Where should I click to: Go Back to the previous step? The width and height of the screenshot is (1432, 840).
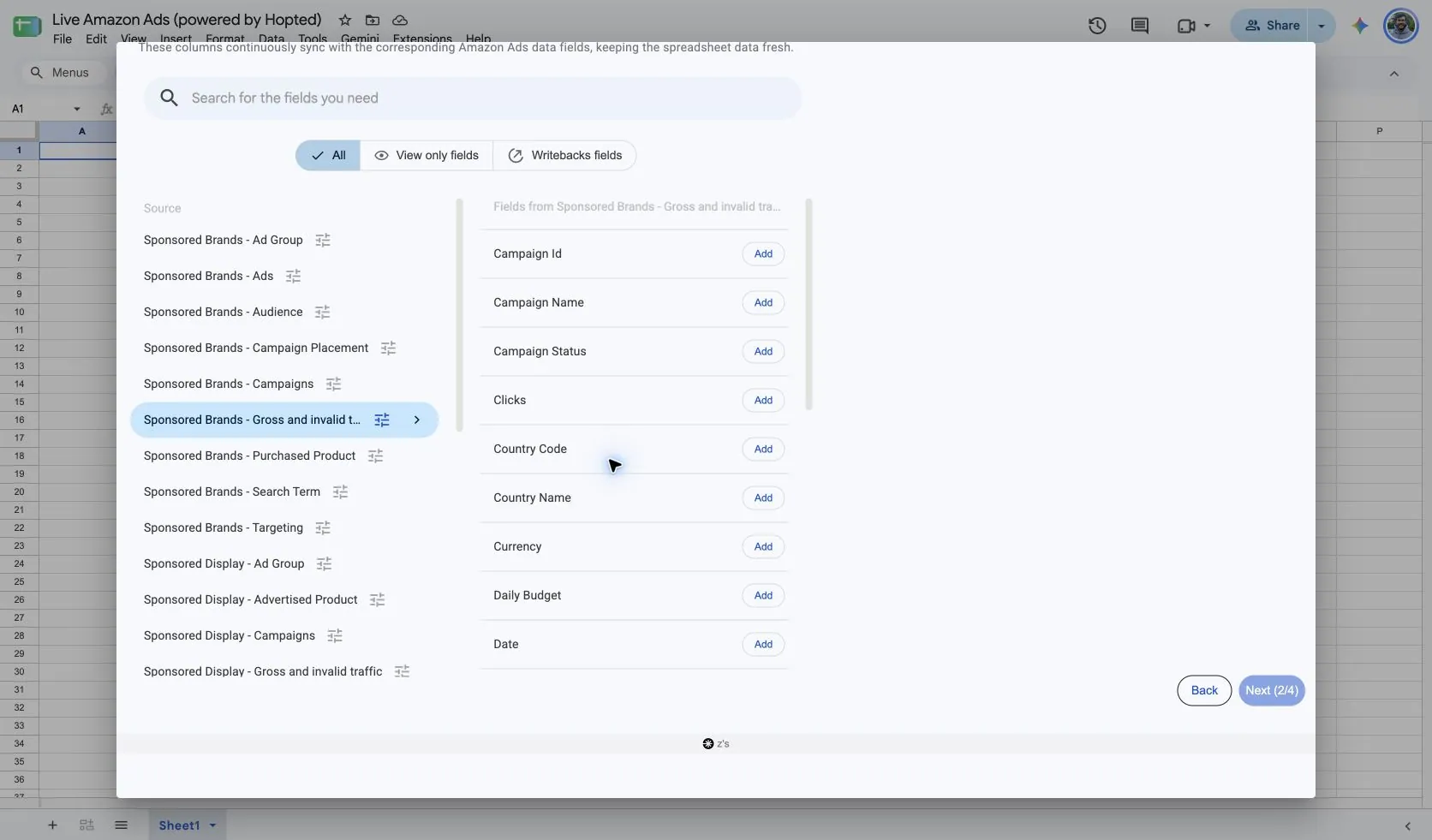[x=1204, y=691]
